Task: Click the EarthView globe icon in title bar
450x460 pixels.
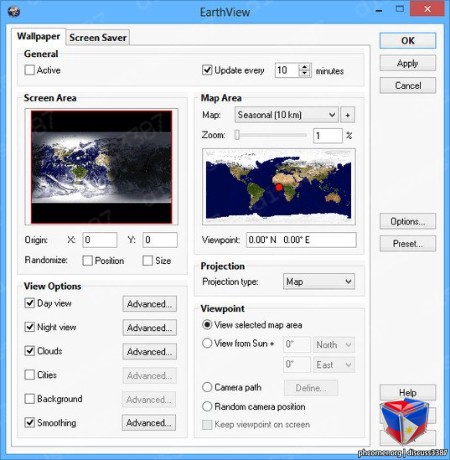Action: pyautogui.click(x=14, y=11)
